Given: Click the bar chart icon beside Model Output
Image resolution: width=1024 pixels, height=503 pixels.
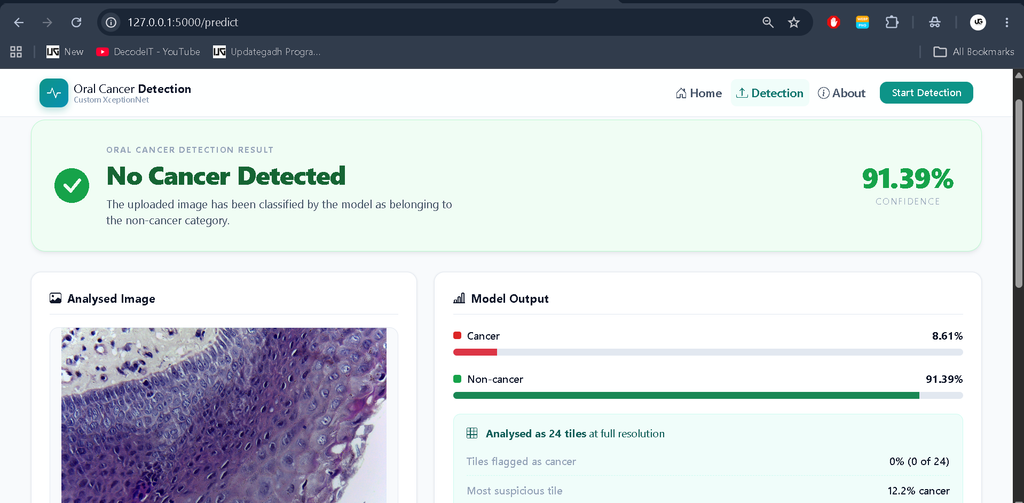Looking at the screenshot, I should (x=459, y=299).
